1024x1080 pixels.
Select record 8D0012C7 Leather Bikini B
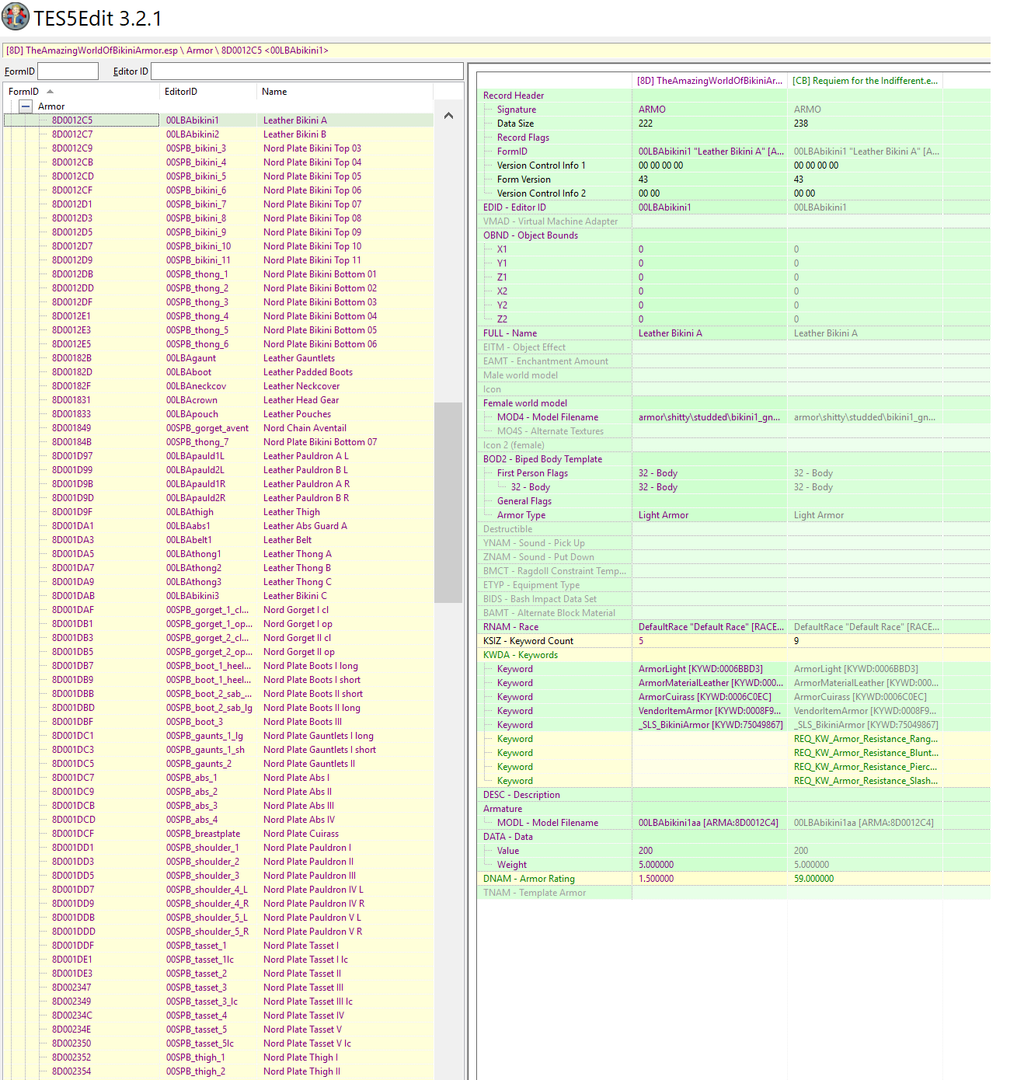[218, 134]
